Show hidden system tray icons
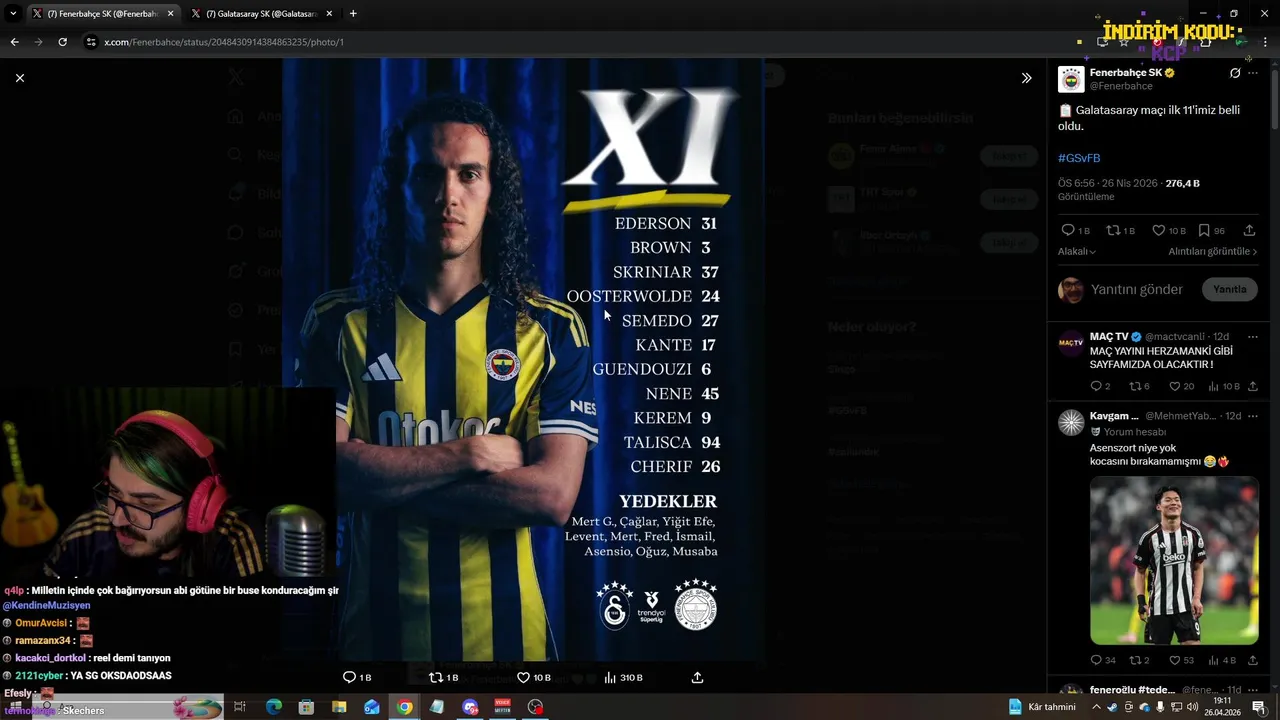1280x720 pixels. [x=1096, y=707]
